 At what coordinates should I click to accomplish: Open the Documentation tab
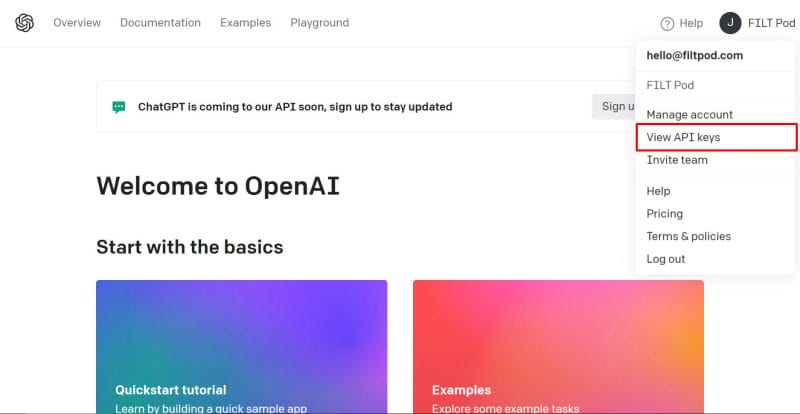160,23
